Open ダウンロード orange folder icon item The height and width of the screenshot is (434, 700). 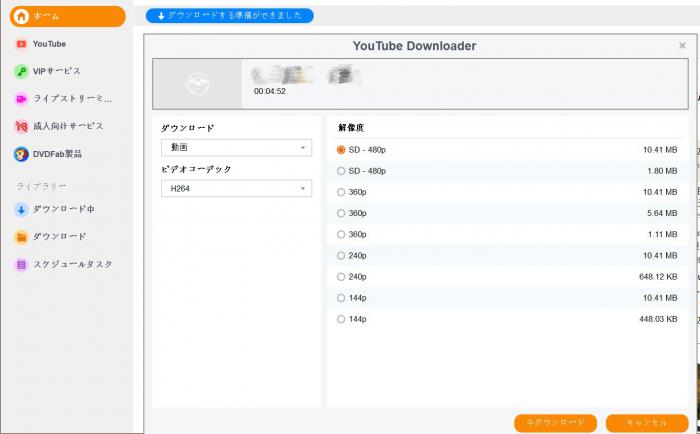pyautogui.click(x=21, y=237)
